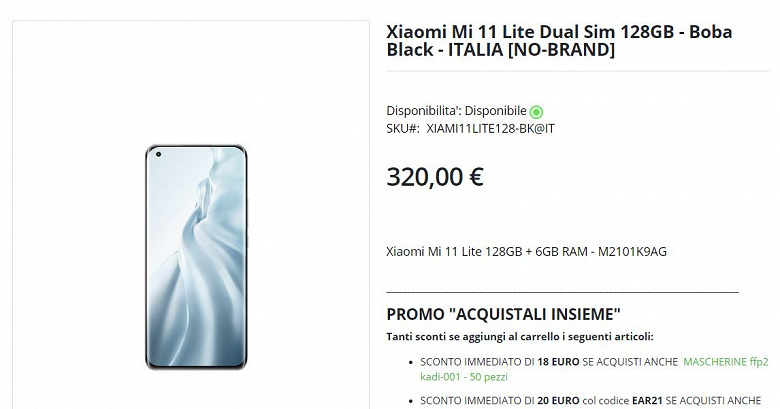Open the Xiaomi Mi 11 Lite product image
This screenshot has height=409, width=780.
tap(196, 257)
